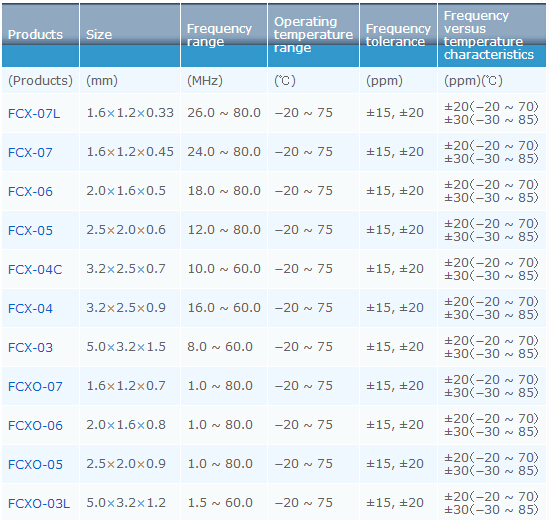Click the Frequency range column header

pos(224,35)
